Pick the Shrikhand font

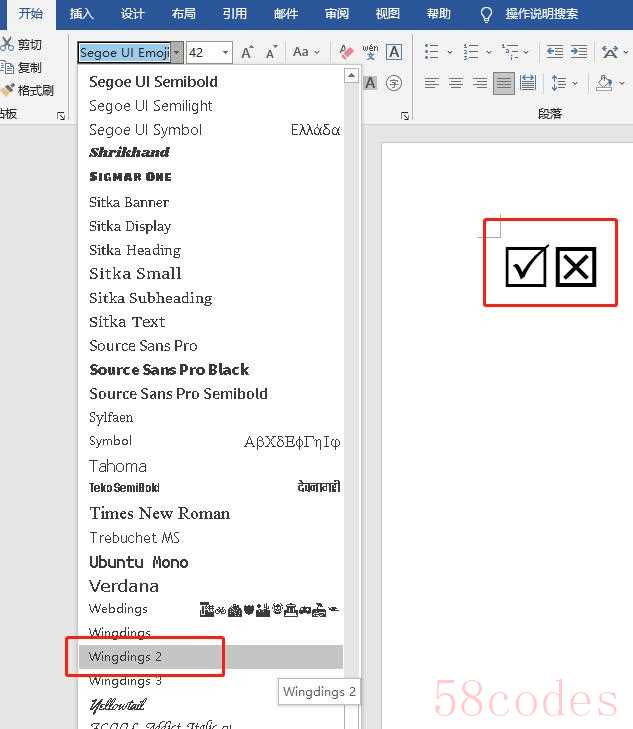211,152
